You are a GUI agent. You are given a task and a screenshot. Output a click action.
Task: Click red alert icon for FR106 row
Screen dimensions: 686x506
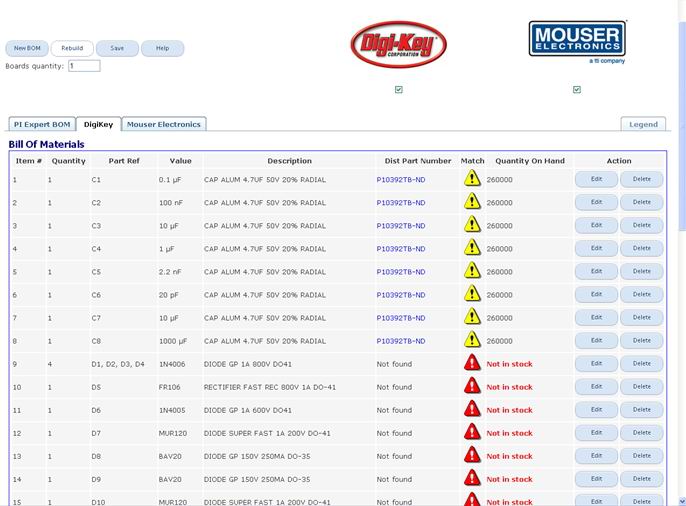[472, 386]
